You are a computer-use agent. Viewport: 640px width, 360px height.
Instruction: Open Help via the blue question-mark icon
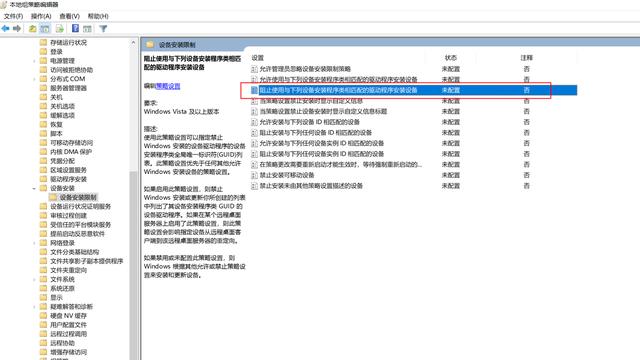pos(75,28)
